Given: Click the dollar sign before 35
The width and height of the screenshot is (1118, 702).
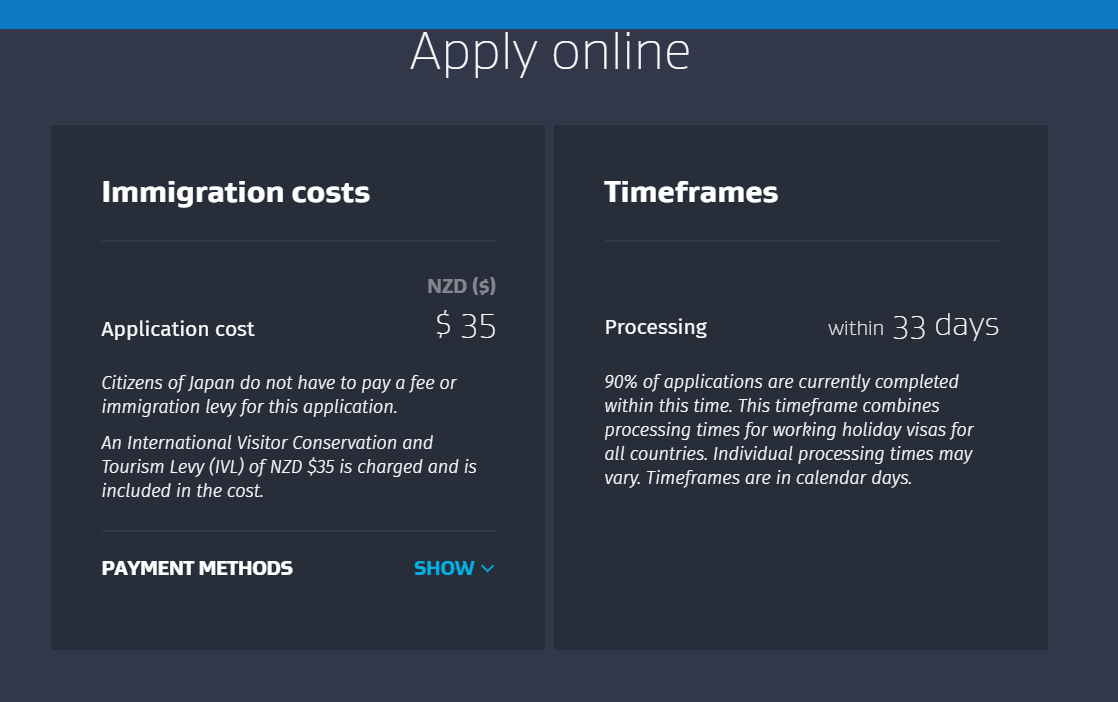Looking at the screenshot, I should (444, 326).
